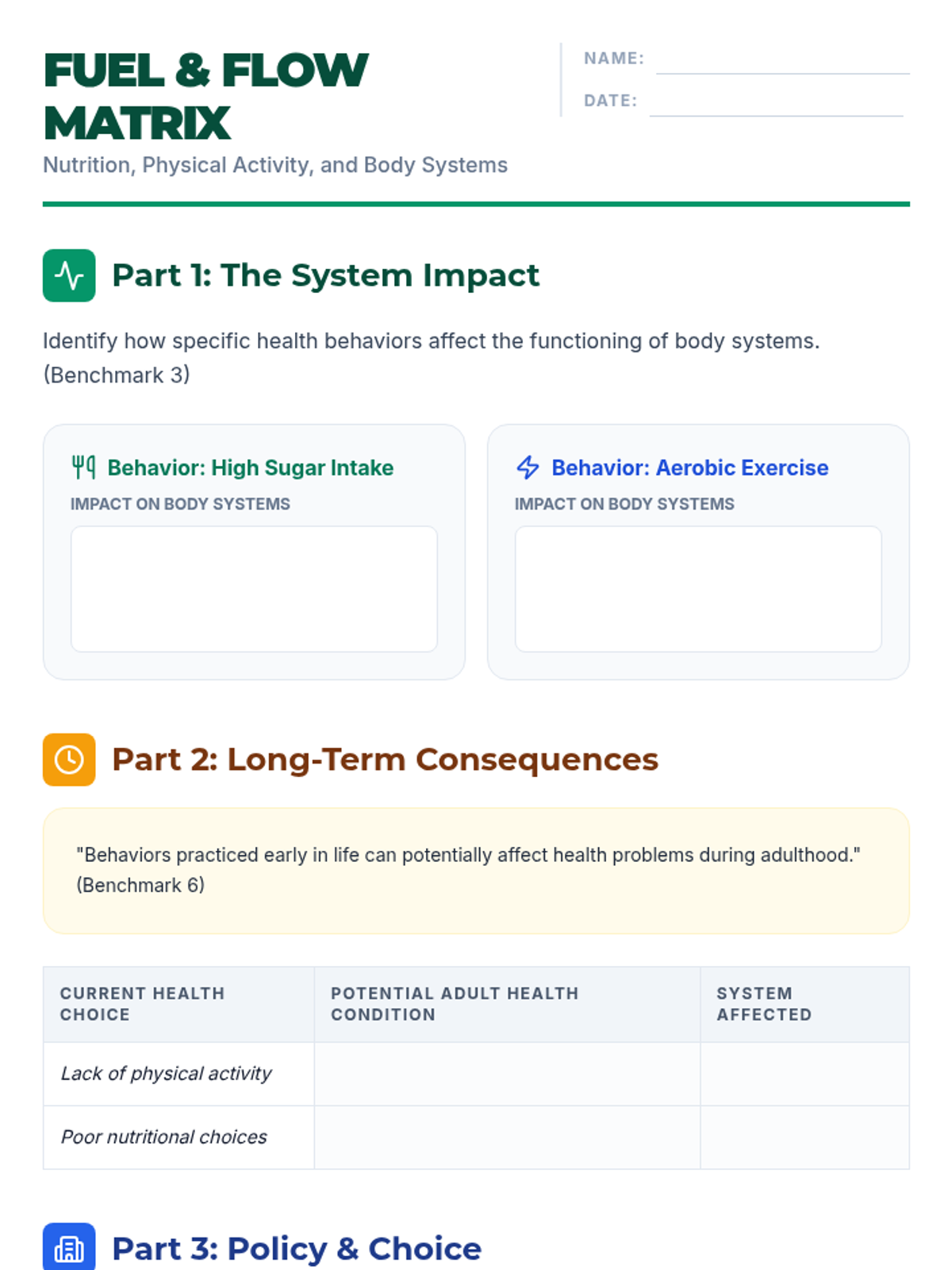Click the fork and knife icon
Image resolution: width=952 pixels, height=1270 pixels.
83,468
